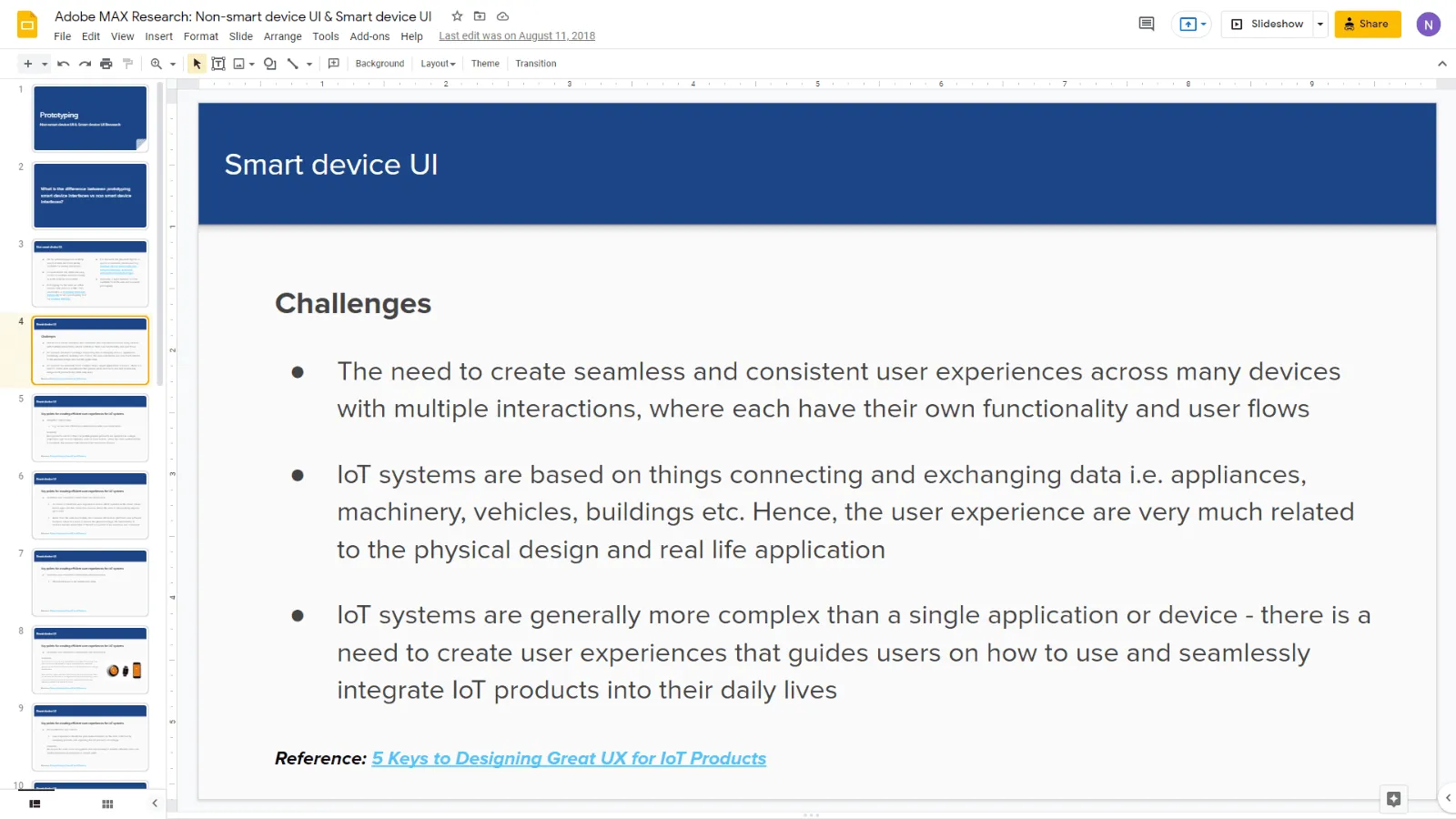The width and height of the screenshot is (1456, 819).
Task: Click the Smart device UI title
Action: coord(331,165)
